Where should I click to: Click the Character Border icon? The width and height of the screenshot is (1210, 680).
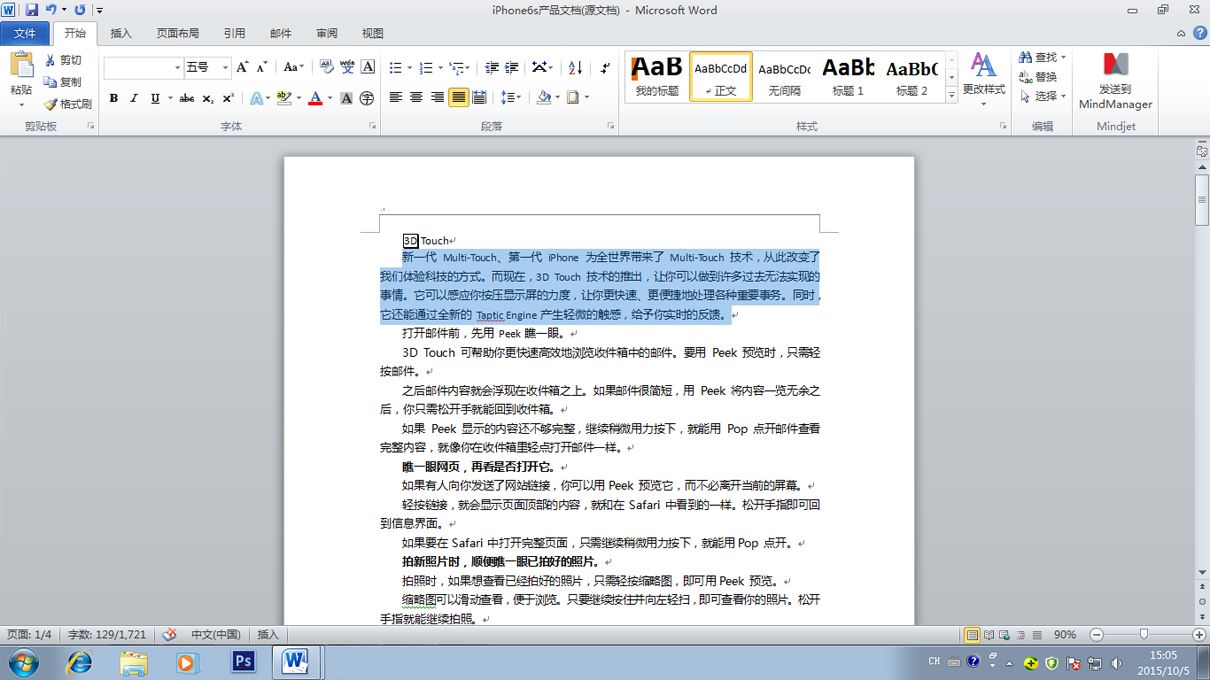[368, 67]
